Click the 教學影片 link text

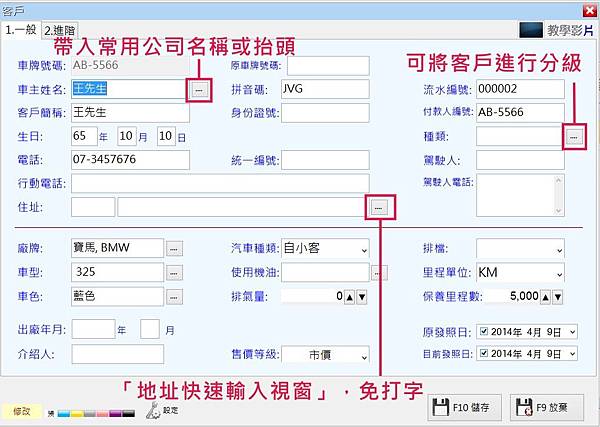[x=570, y=30]
